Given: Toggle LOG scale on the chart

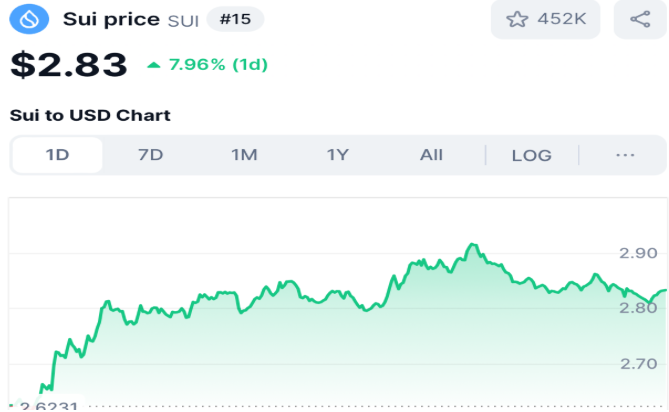Looking at the screenshot, I should click(531, 155).
